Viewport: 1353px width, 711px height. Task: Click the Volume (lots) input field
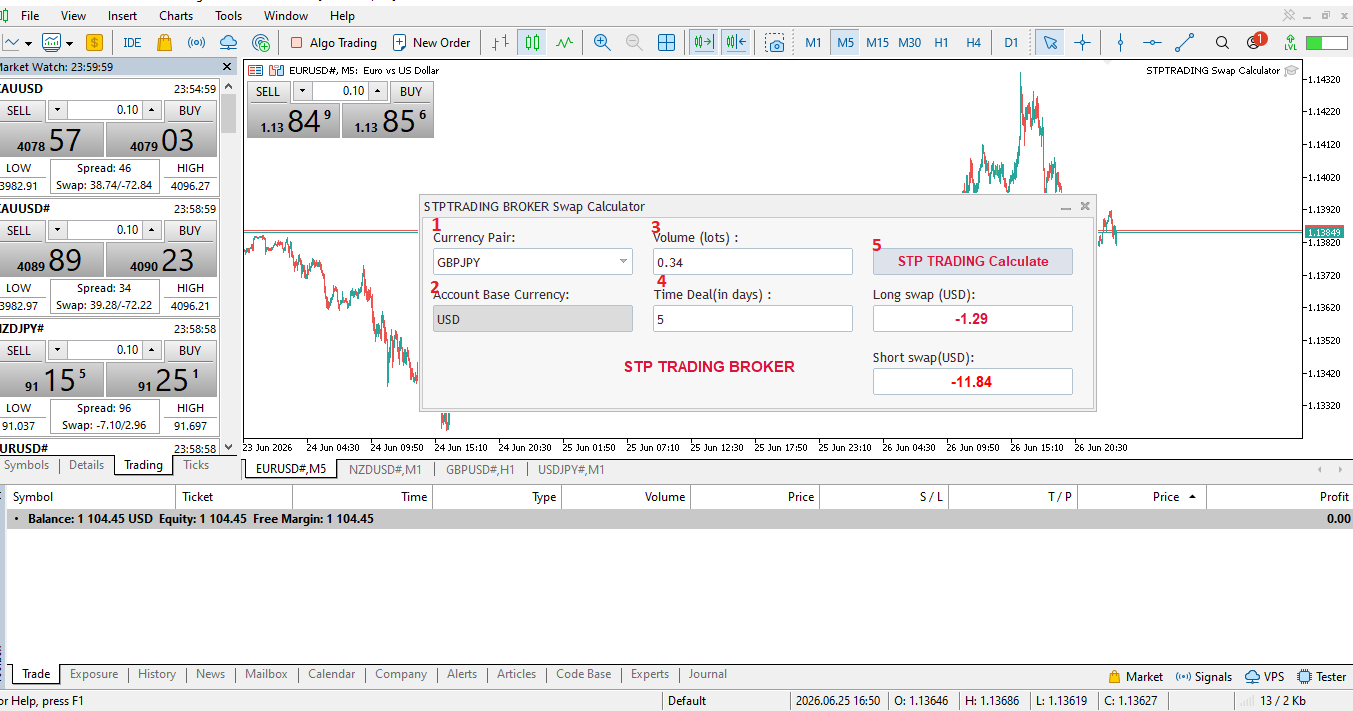click(753, 262)
